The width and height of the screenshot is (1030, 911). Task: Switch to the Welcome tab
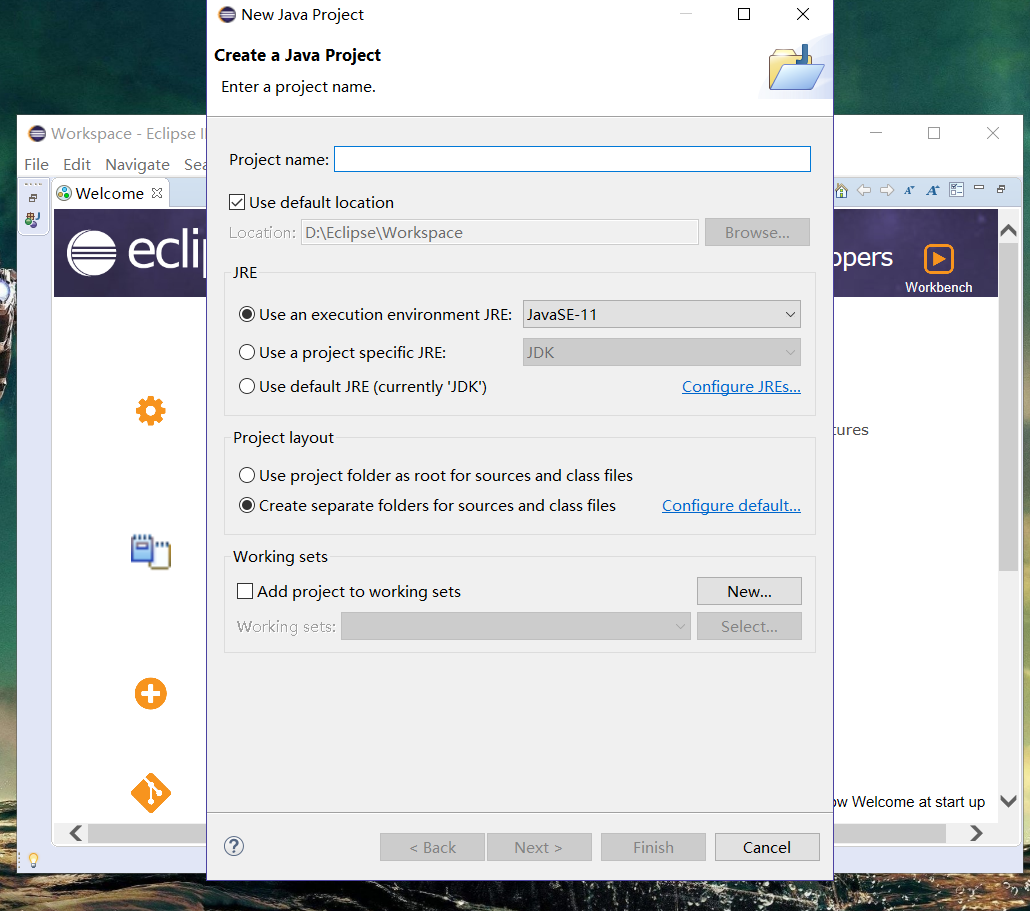click(109, 193)
